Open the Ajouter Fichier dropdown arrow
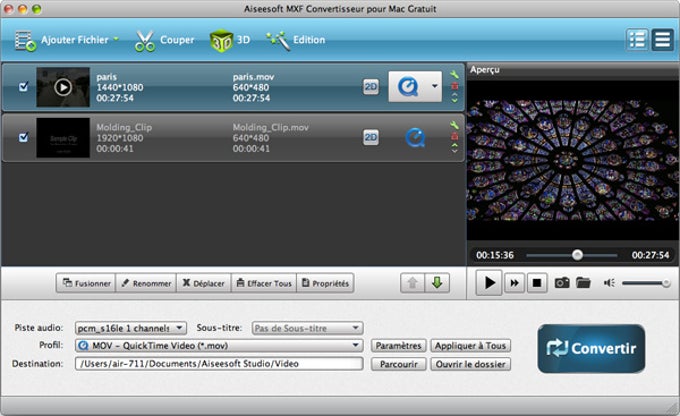 116,39
